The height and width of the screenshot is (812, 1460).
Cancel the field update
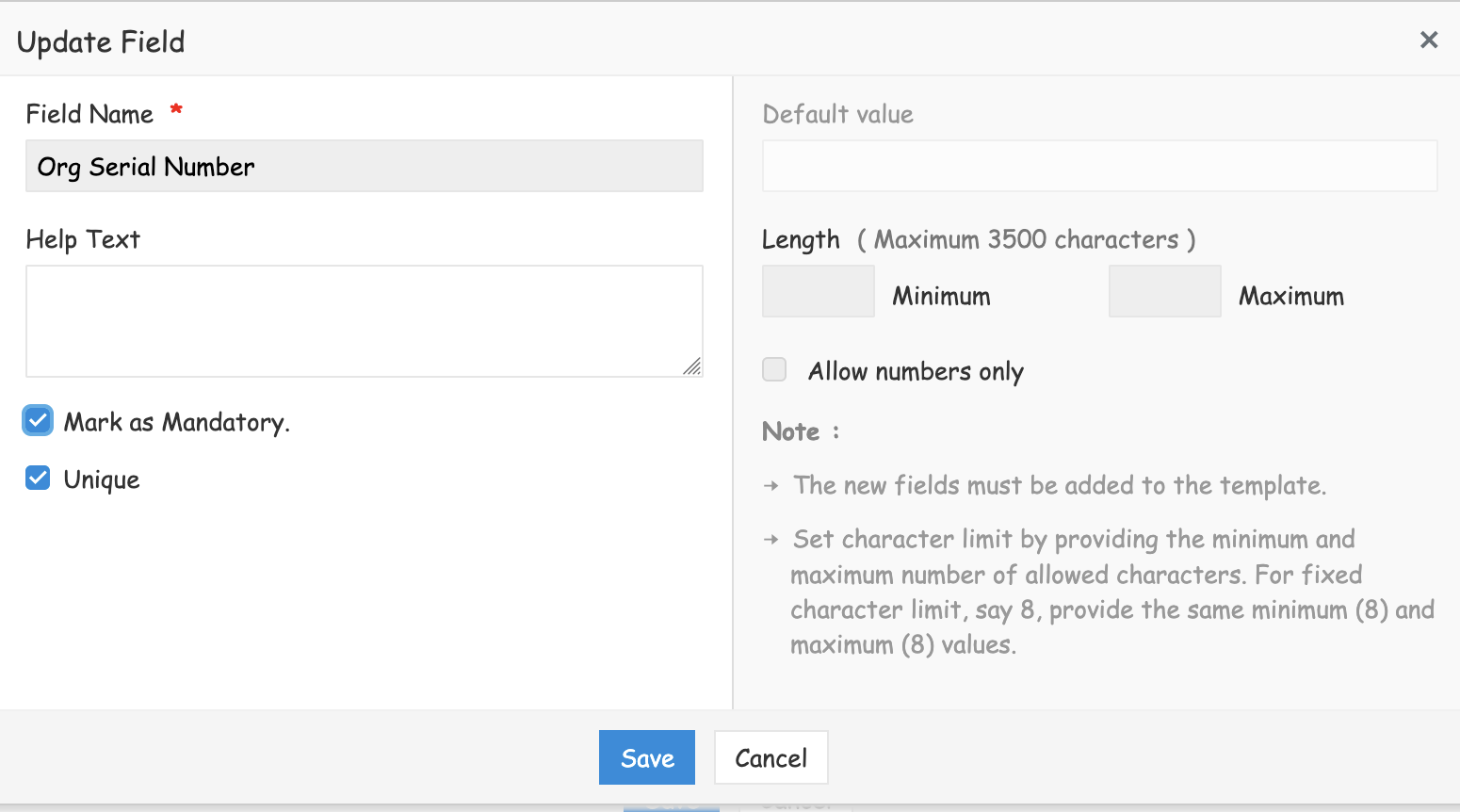[x=771, y=757]
